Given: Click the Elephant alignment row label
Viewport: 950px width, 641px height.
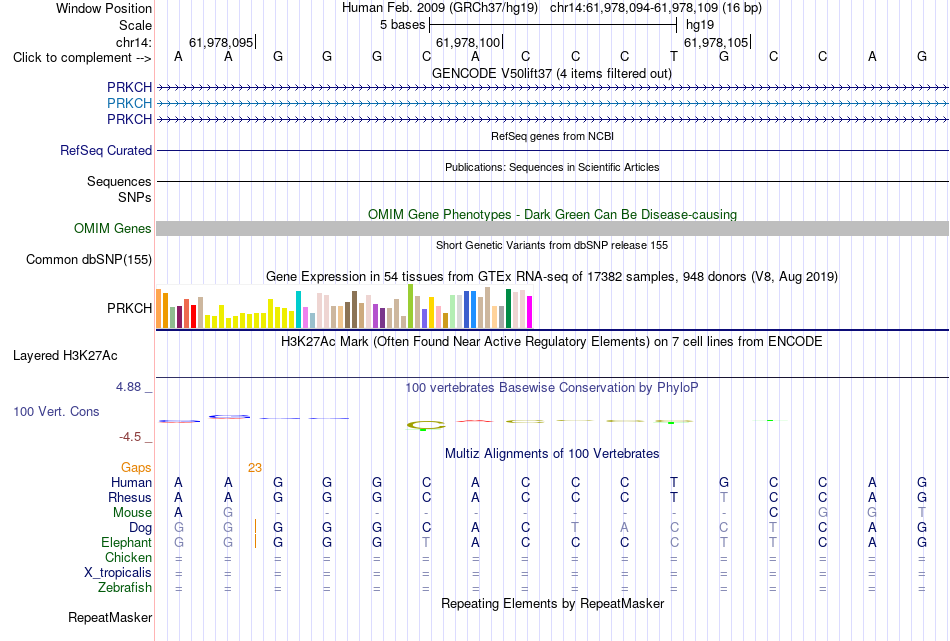Looking at the screenshot, I should coord(127,543).
